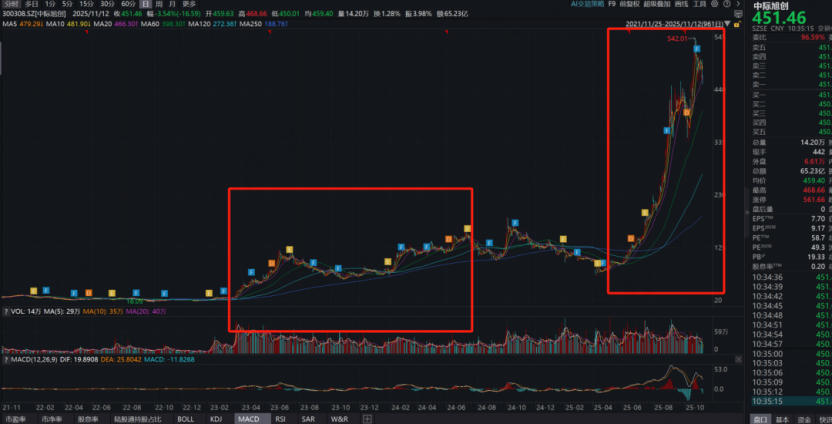Switch chart to 日 daily period

click(145, 4)
